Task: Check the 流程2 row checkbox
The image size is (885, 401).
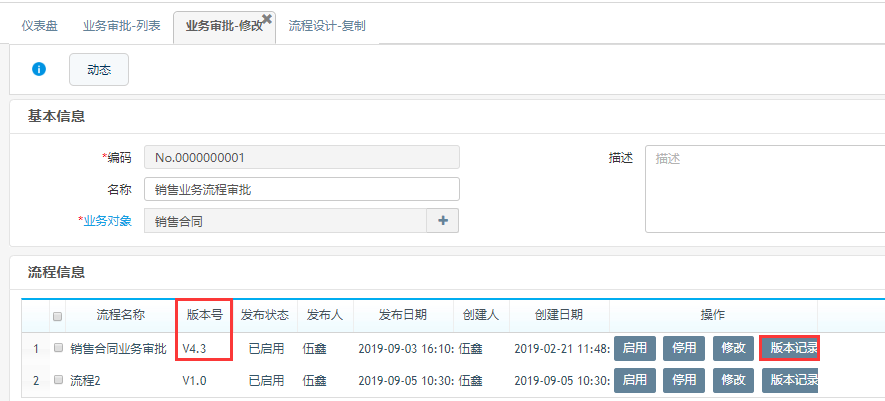Action: tap(58, 380)
